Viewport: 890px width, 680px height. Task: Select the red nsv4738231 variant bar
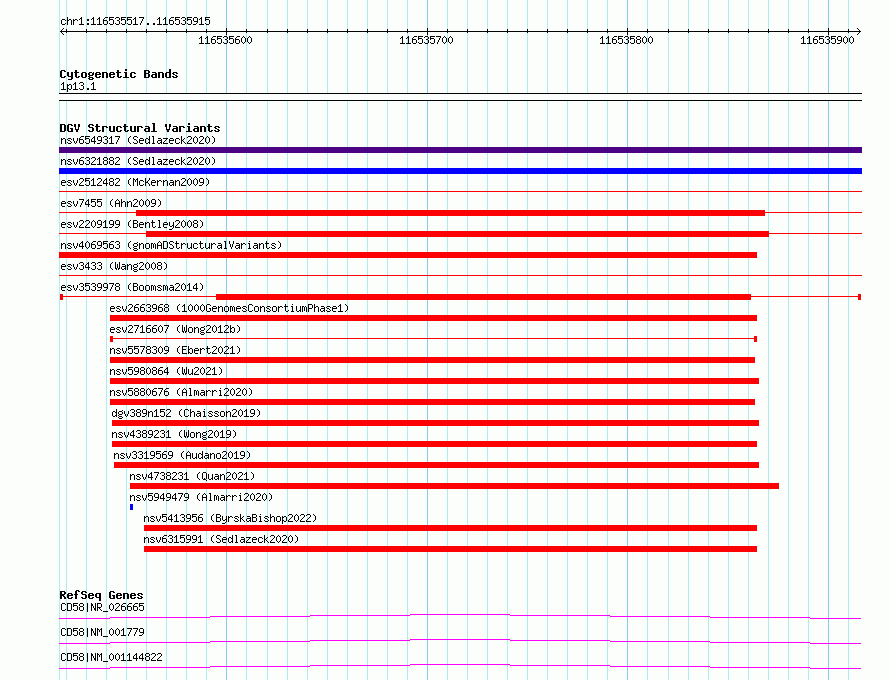pyautogui.click(x=454, y=486)
